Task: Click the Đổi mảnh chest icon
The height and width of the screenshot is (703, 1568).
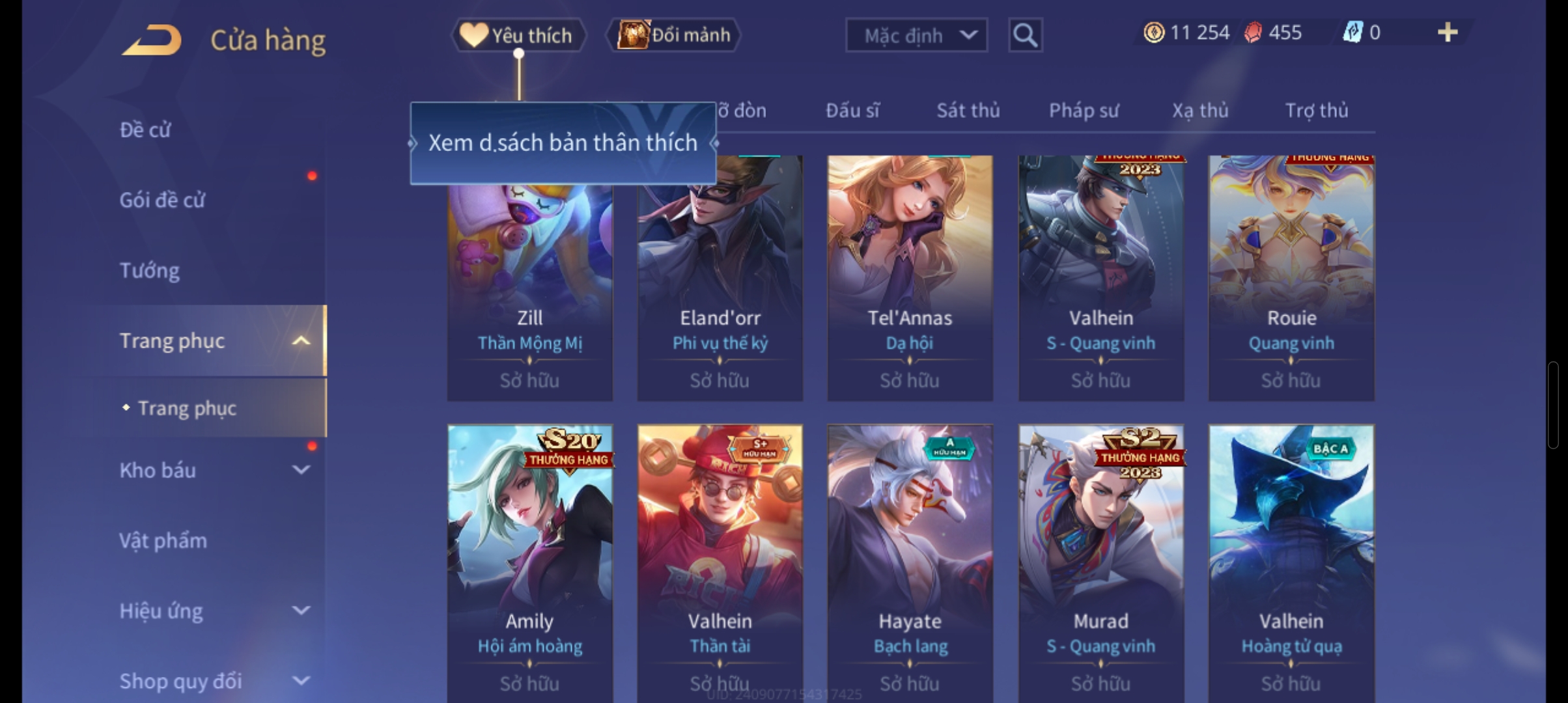Action: [633, 34]
